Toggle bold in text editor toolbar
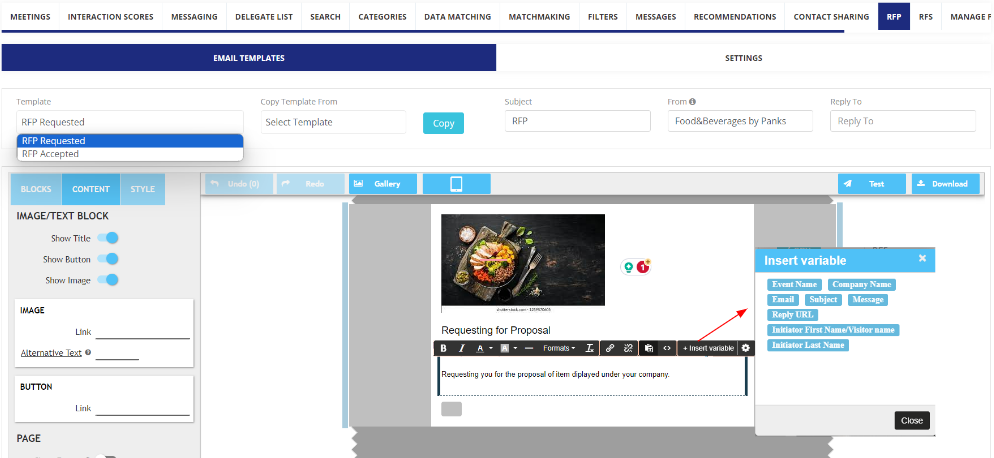Viewport: 994px width, 458px height. tap(444, 348)
